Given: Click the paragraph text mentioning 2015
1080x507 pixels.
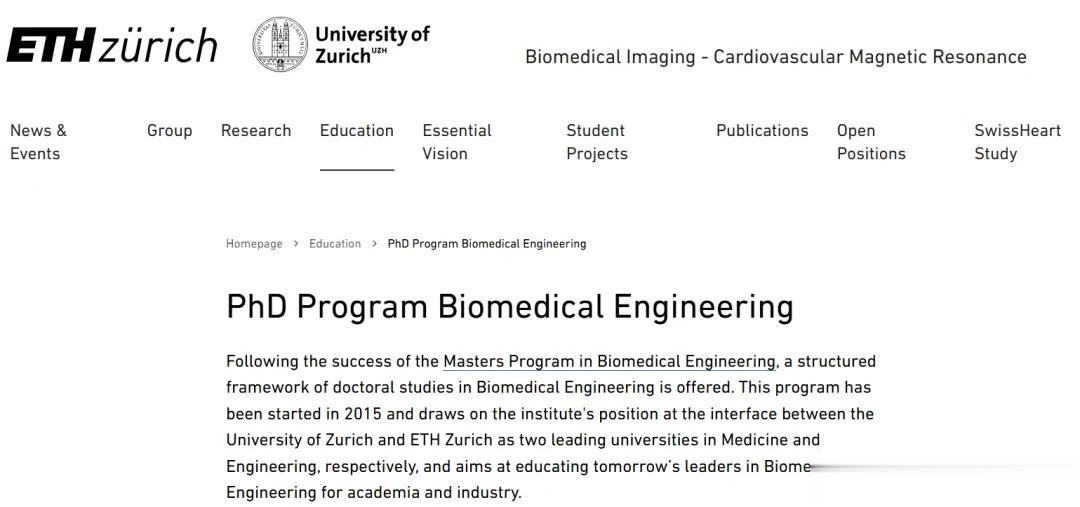Looking at the screenshot, I should click(x=550, y=414).
